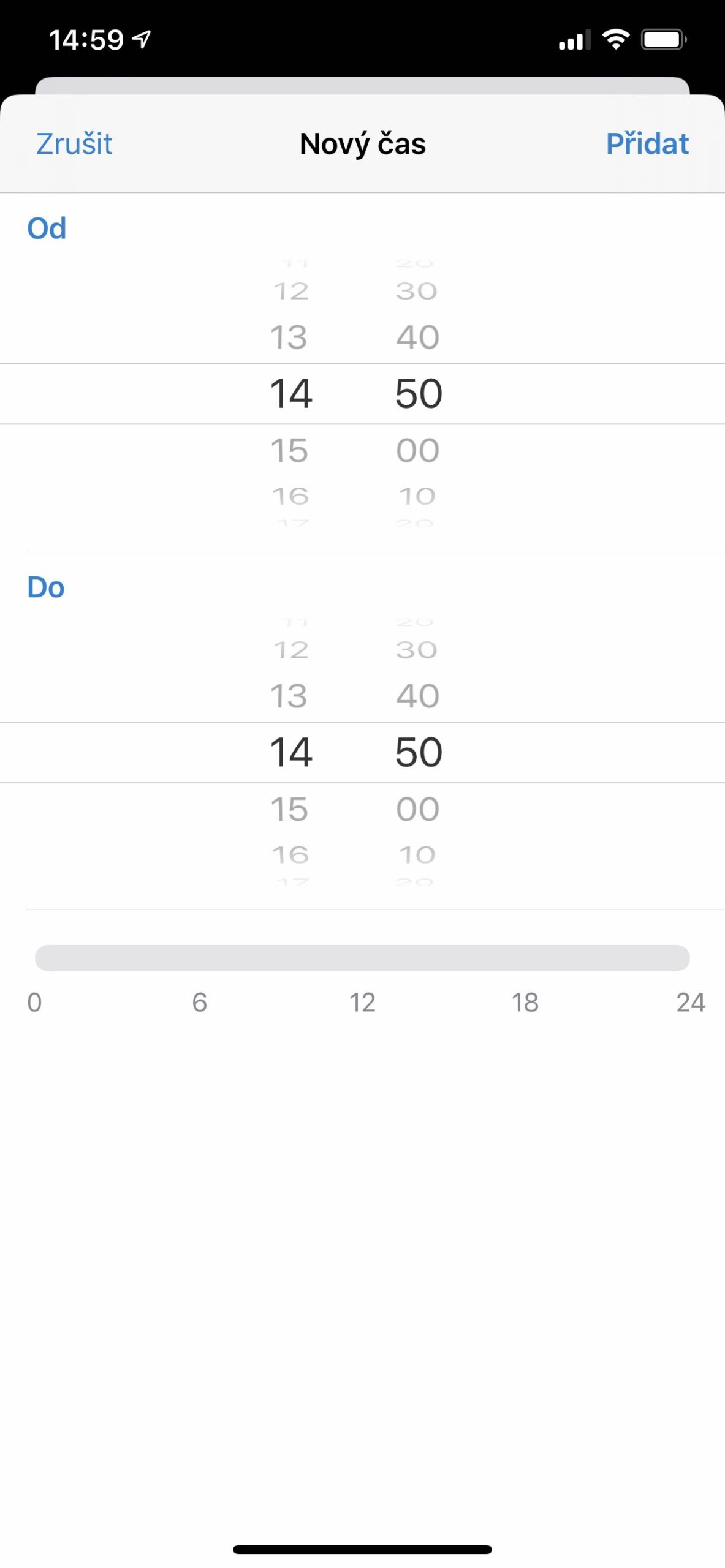Select minute 40 in the Do picker
This screenshot has width=725, height=1568.
pyautogui.click(x=417, y=696)
